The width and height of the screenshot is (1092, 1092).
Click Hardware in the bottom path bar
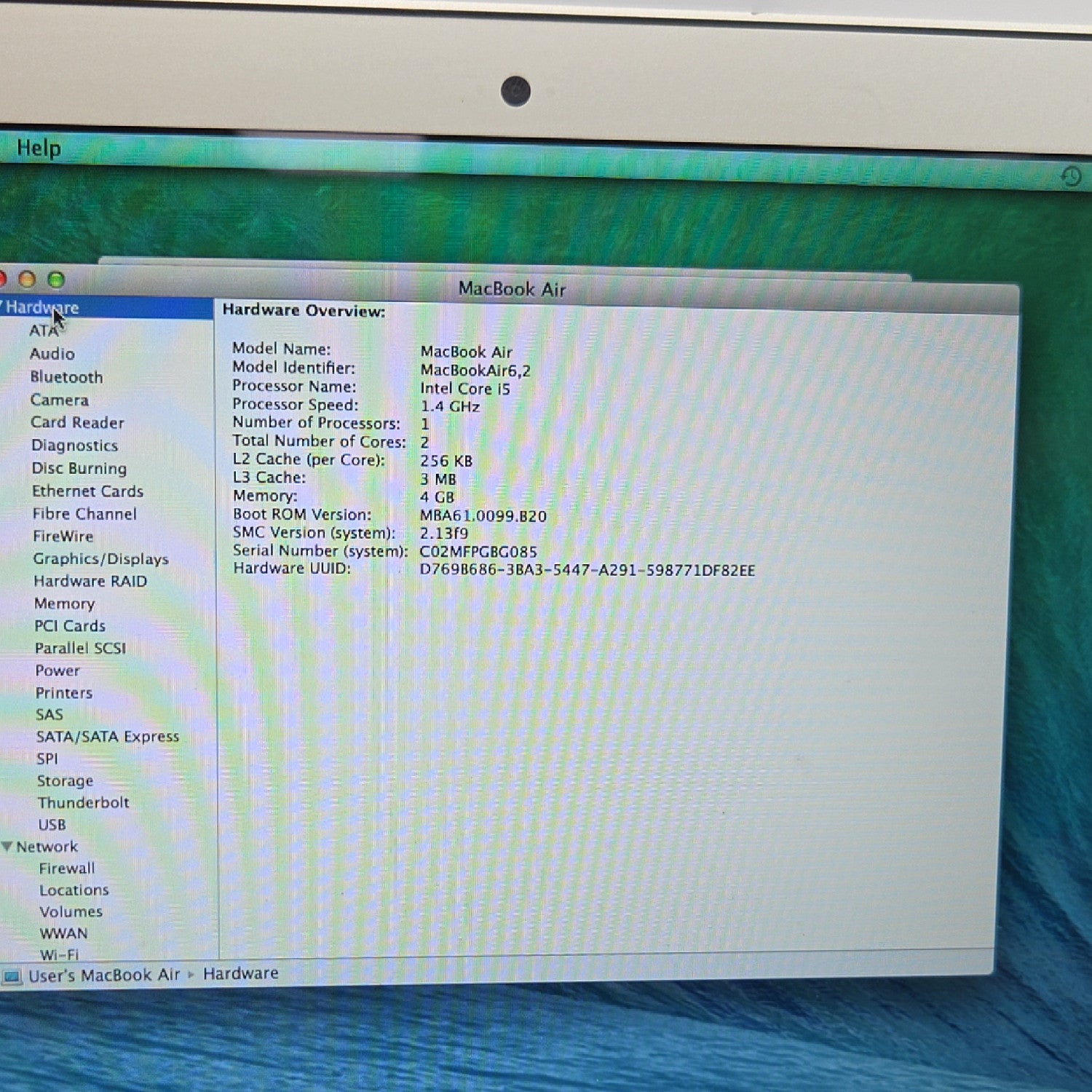tap(241, 973)
